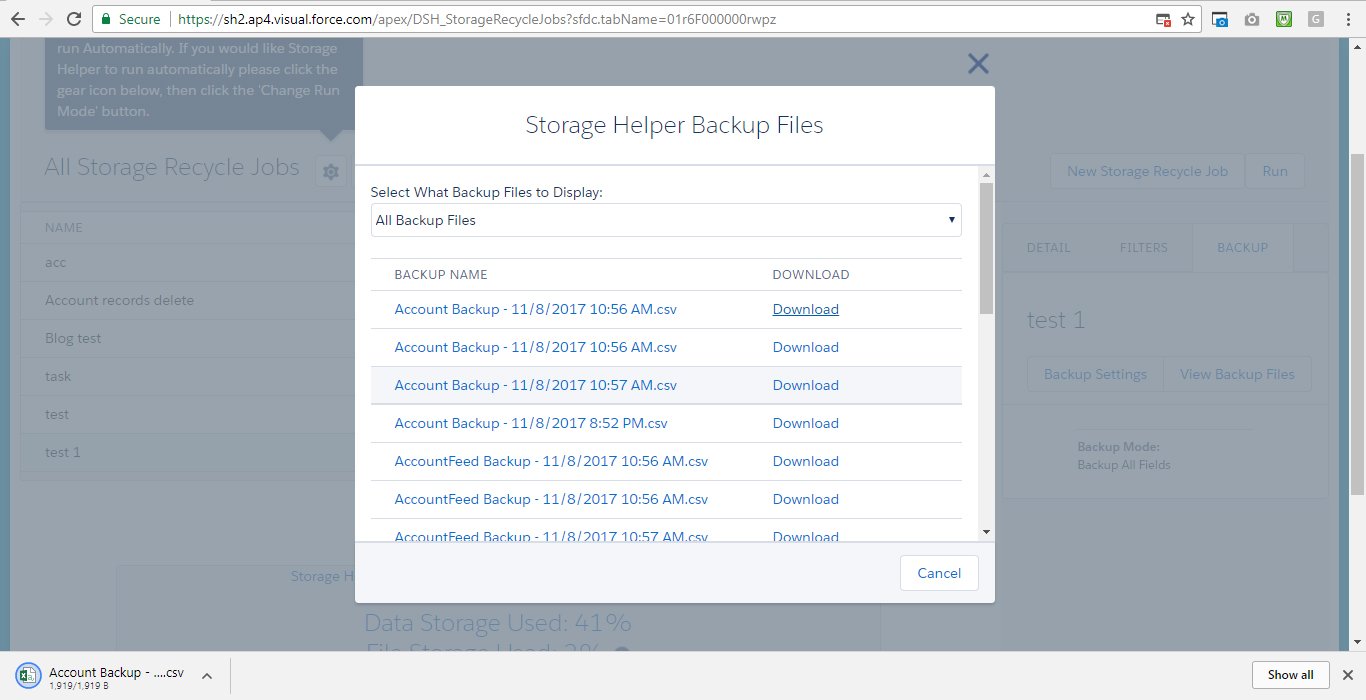The width and height of the screenshot is (1366, 700).
Task: Download Account Backup 11/8/2017 8:52 PM.csv
Action: pyautogui.click(x=805, y=423)
